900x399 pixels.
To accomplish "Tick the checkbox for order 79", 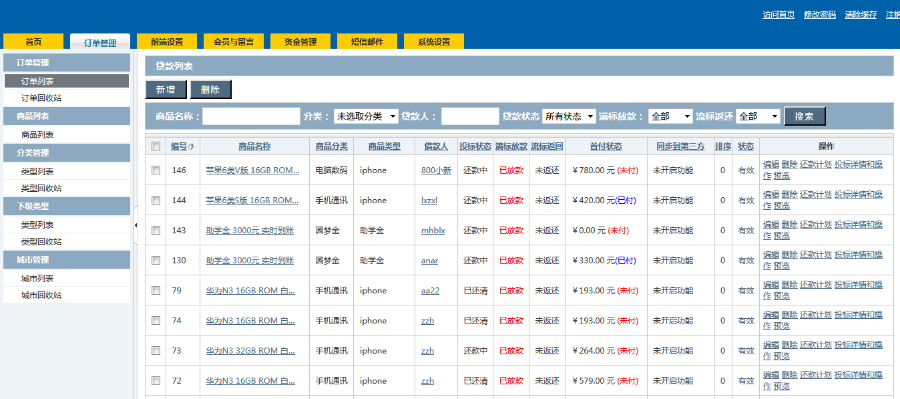I will [156, 290].
